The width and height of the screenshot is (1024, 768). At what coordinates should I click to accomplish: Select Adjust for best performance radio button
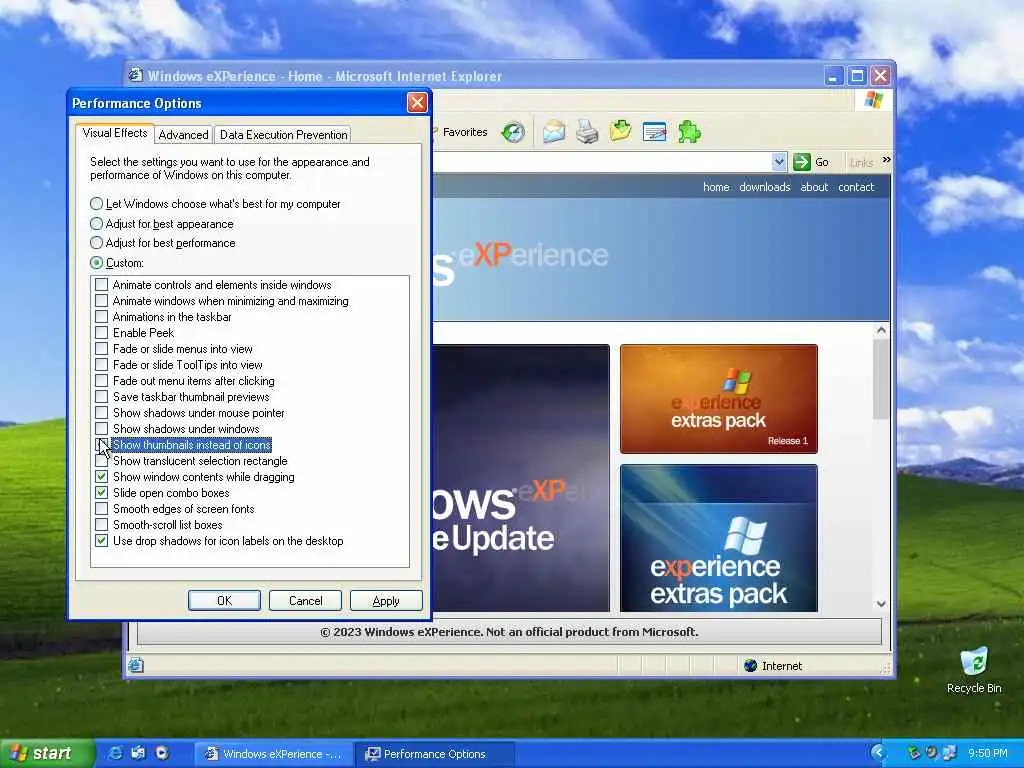coord(97,243)
